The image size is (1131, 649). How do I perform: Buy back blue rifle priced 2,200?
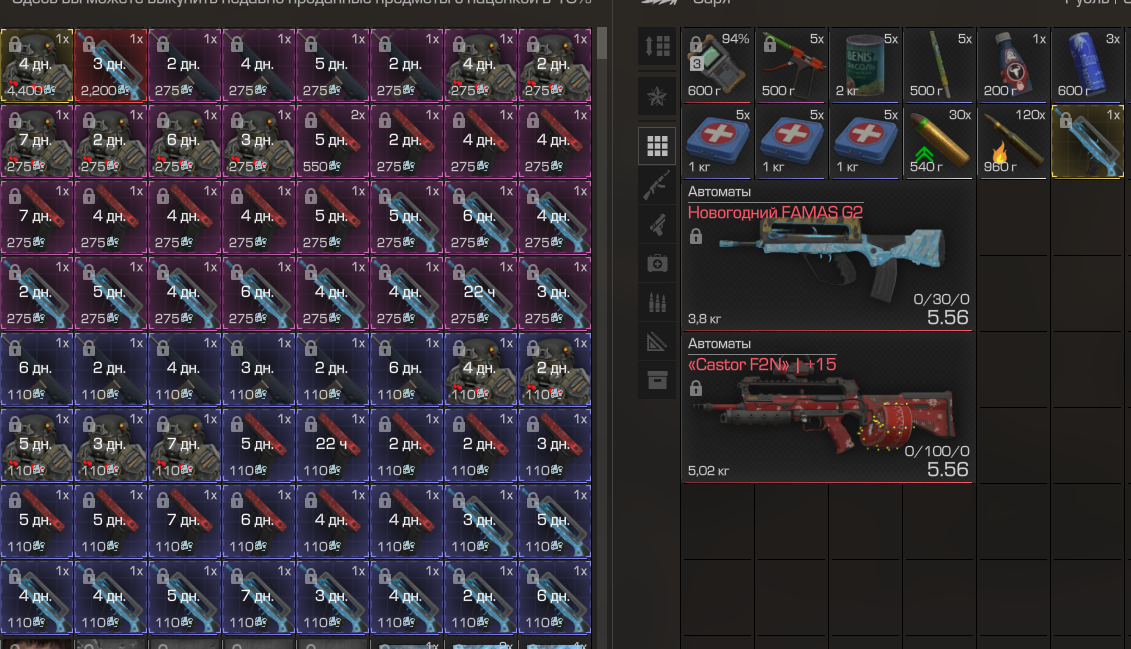click(111, 65)
